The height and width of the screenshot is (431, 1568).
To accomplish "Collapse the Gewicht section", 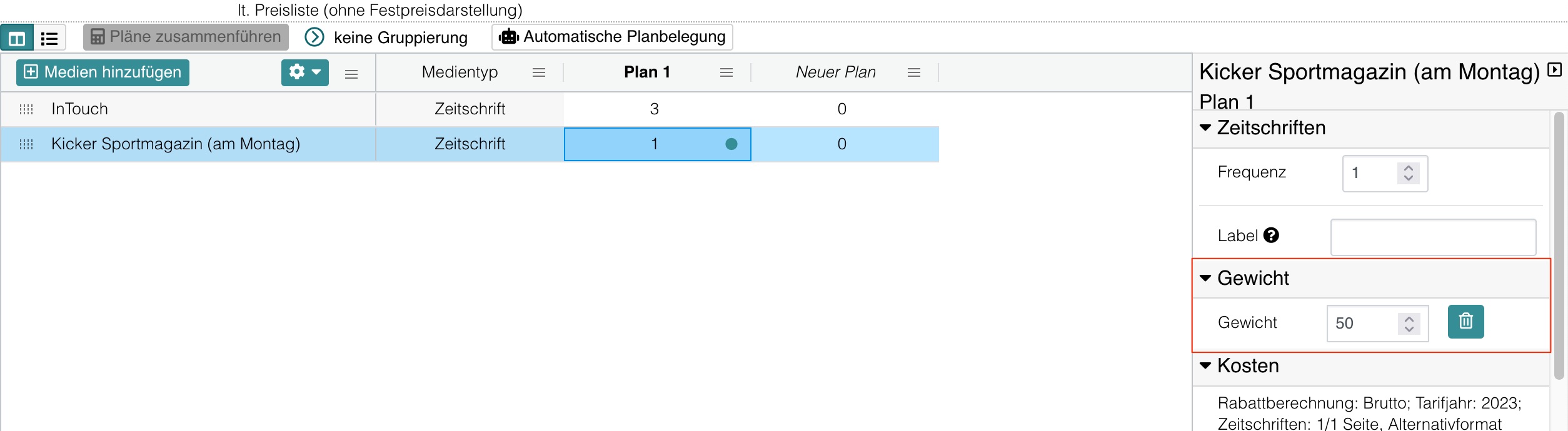I will point(1205,278).
